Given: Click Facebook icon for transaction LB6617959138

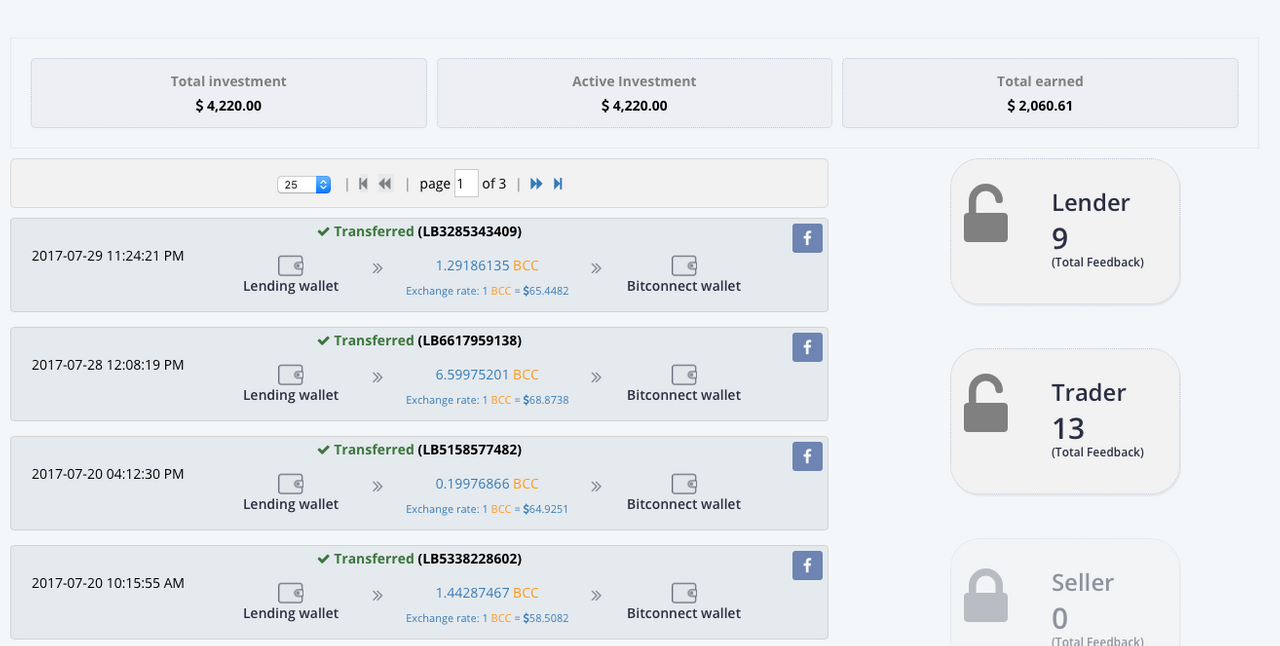Looking at the screenshot, I should point(808,347).
